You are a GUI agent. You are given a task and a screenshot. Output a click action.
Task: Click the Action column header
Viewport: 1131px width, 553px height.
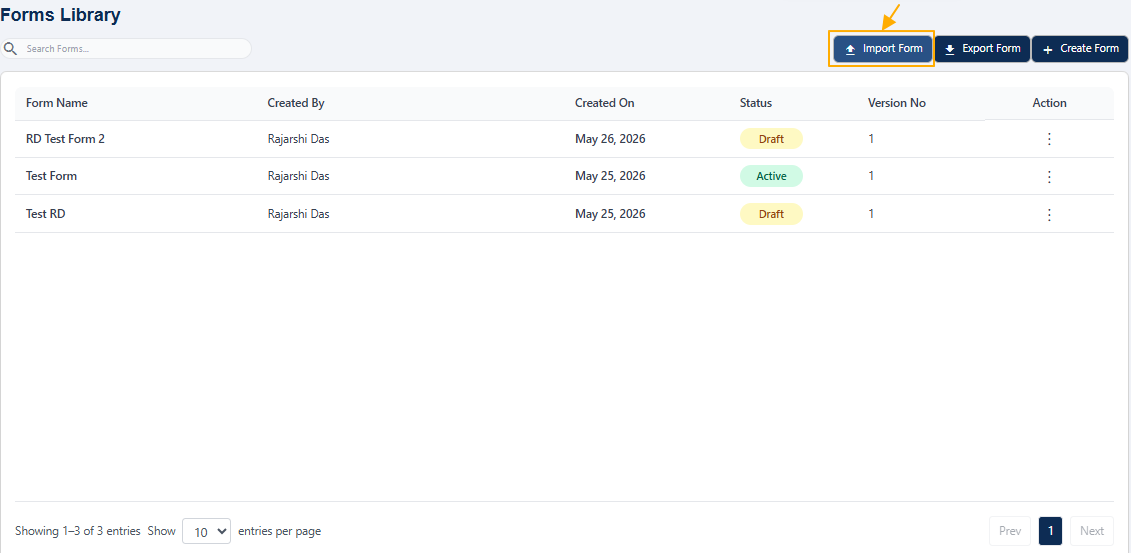1049,103
